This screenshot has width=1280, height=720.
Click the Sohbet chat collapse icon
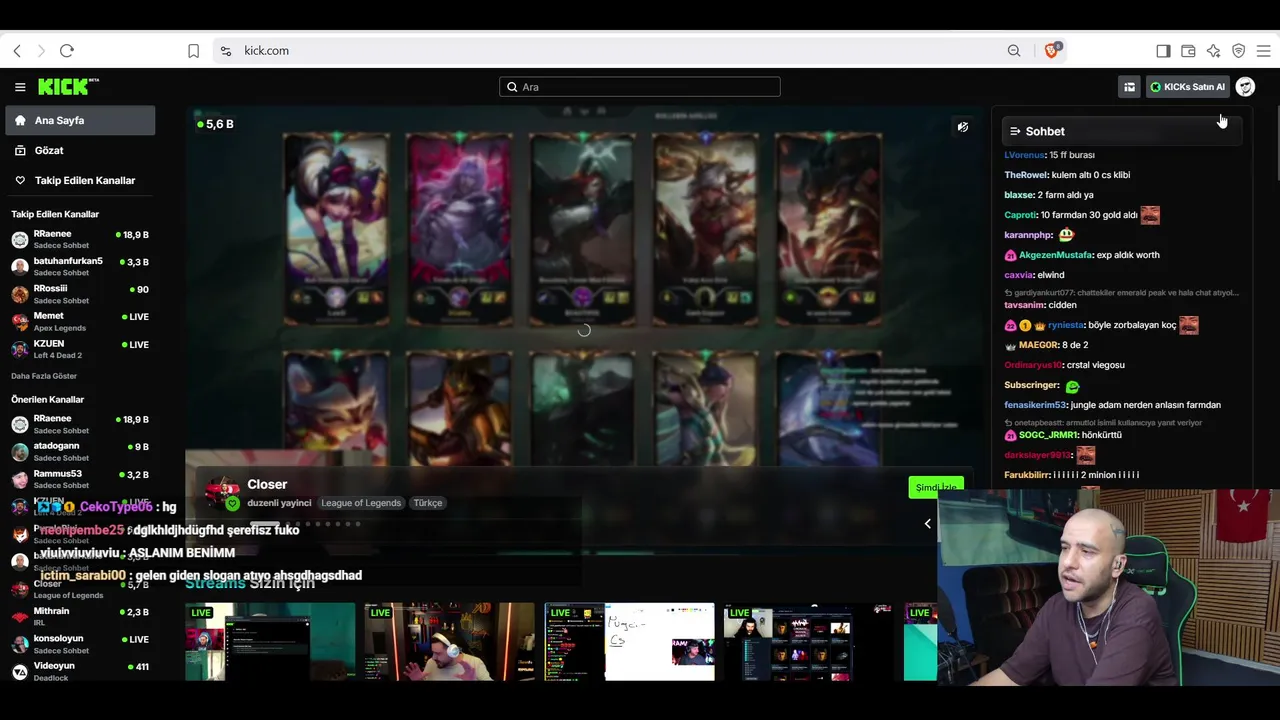tap(1015, 131)
